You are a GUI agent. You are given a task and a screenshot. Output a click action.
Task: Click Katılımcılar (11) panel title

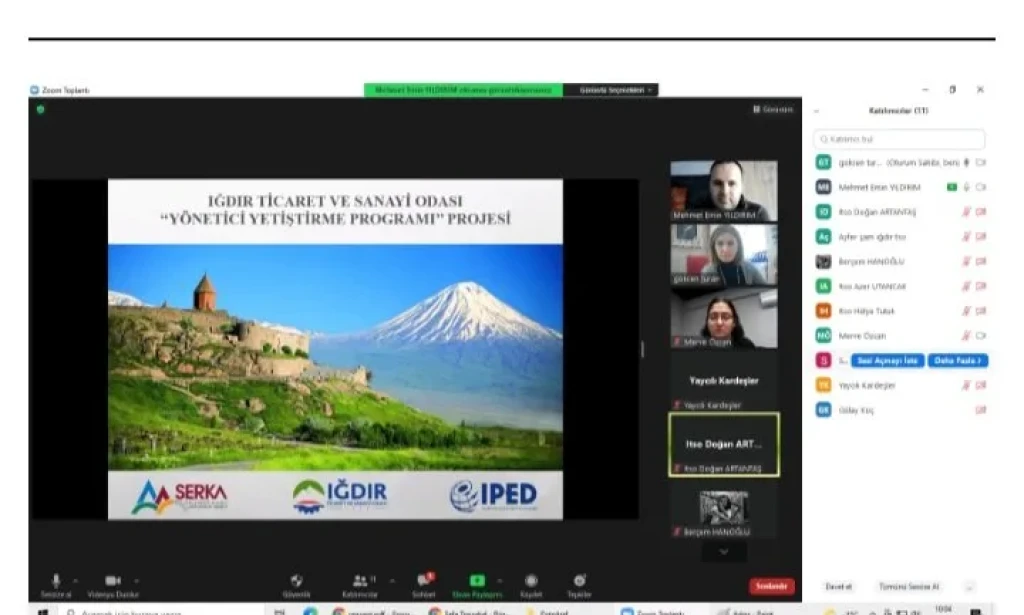pyautogui.click(x=899, y=111)
